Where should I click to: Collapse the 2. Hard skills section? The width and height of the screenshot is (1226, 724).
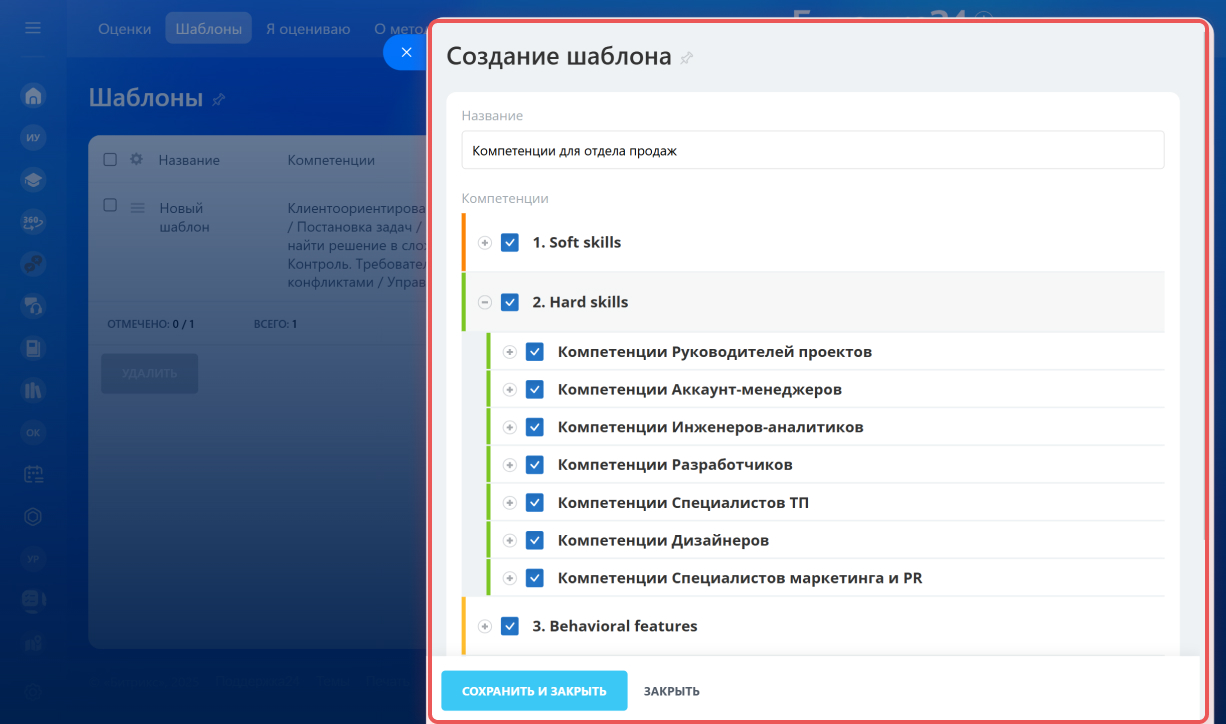click(485, 302)
